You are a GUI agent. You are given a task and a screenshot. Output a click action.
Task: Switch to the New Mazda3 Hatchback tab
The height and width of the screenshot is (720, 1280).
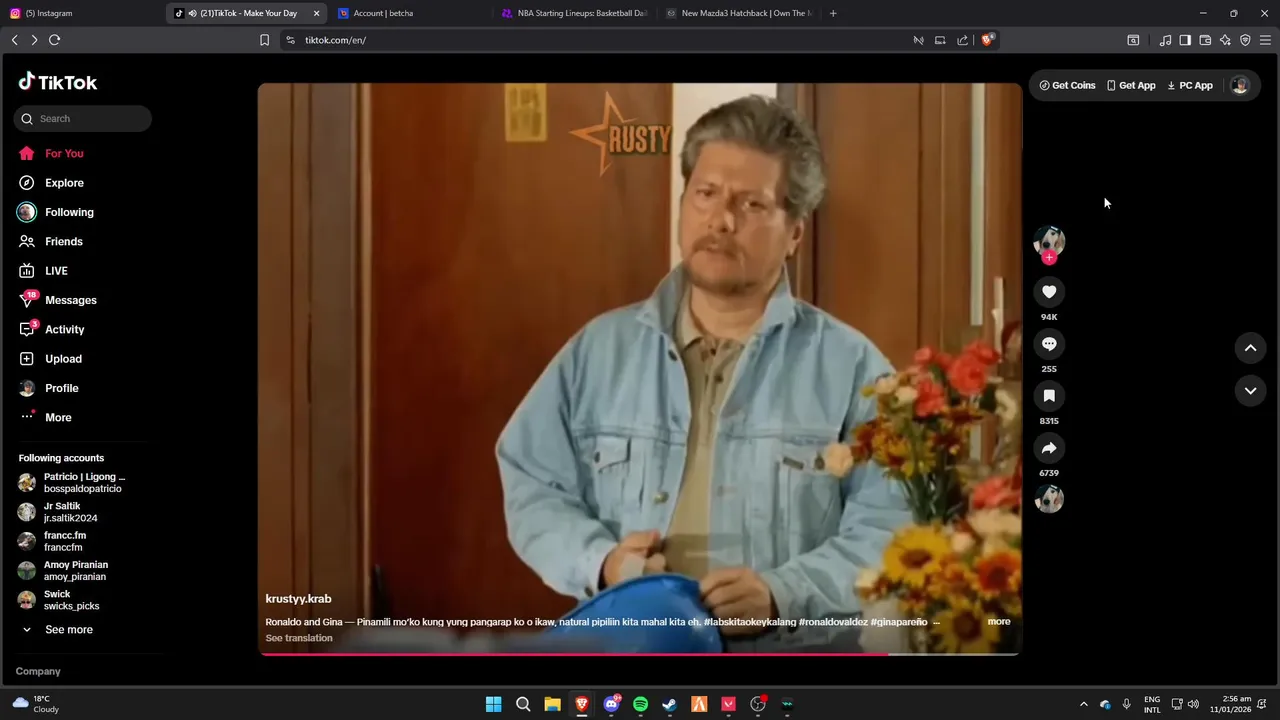[x=738, y=13]
